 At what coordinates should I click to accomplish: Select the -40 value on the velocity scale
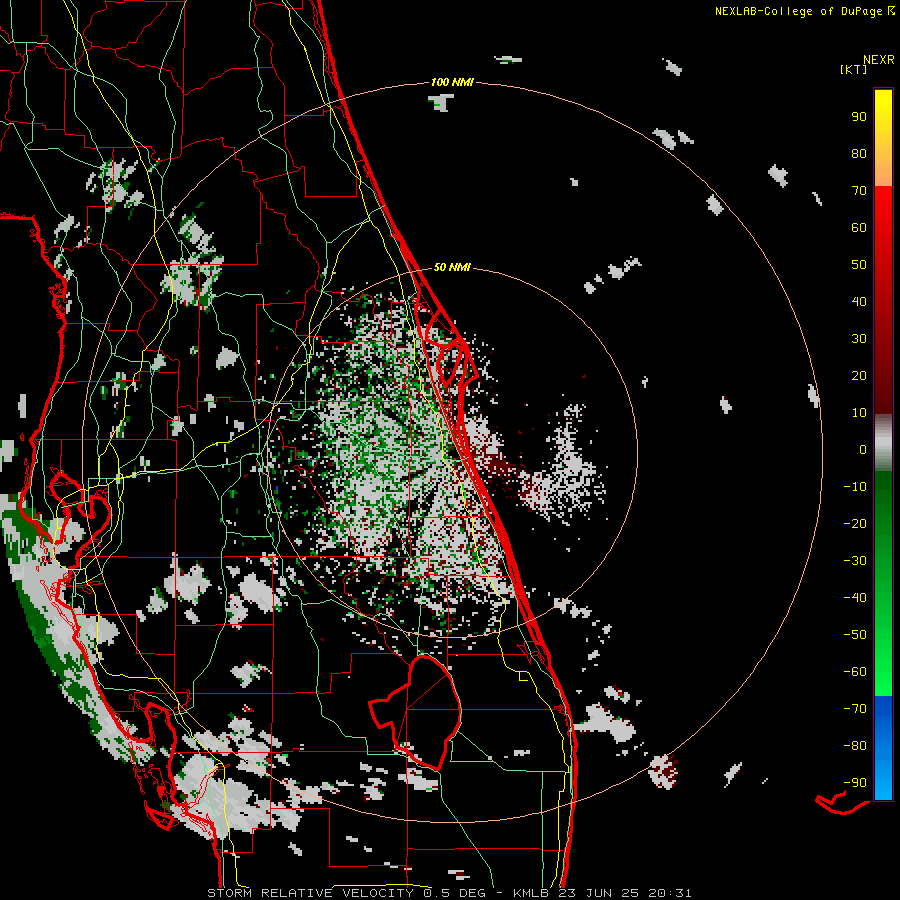point(855,598)
